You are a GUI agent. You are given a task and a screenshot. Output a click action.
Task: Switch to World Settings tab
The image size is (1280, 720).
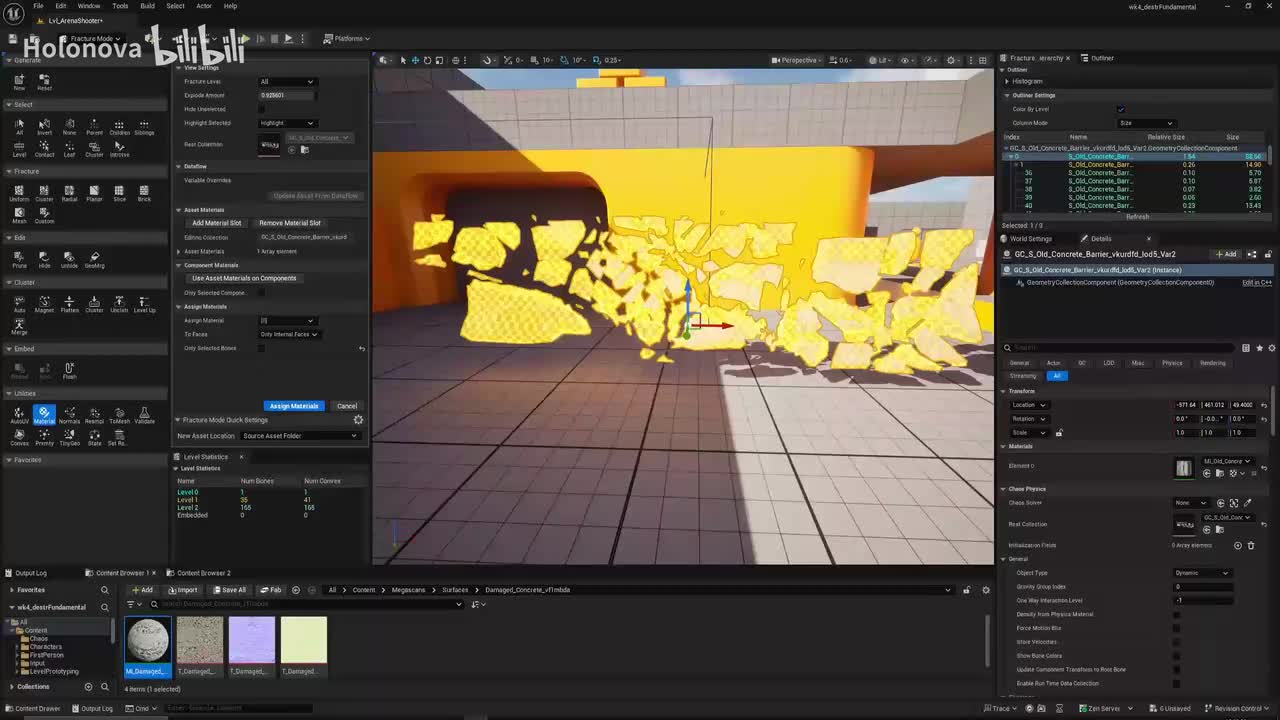coord(1026,239)
